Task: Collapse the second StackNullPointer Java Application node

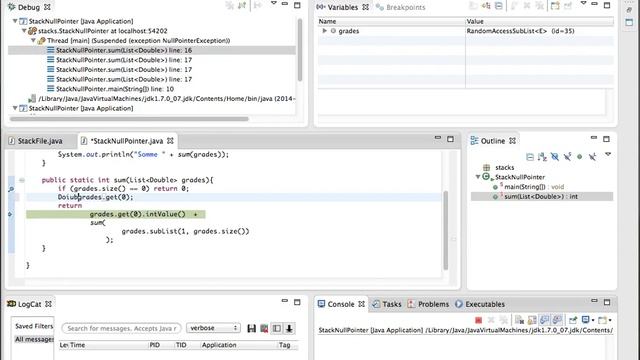Action: tap(15, 109)
